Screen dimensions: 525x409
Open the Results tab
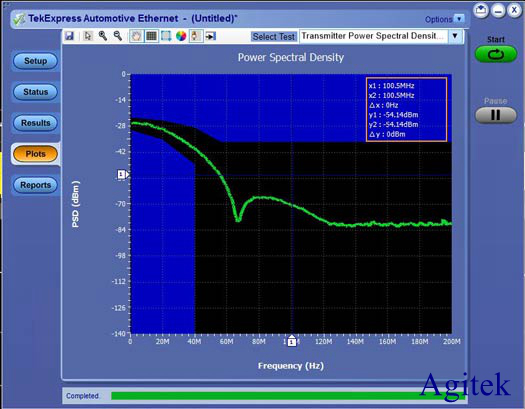(x=35, y=123)
